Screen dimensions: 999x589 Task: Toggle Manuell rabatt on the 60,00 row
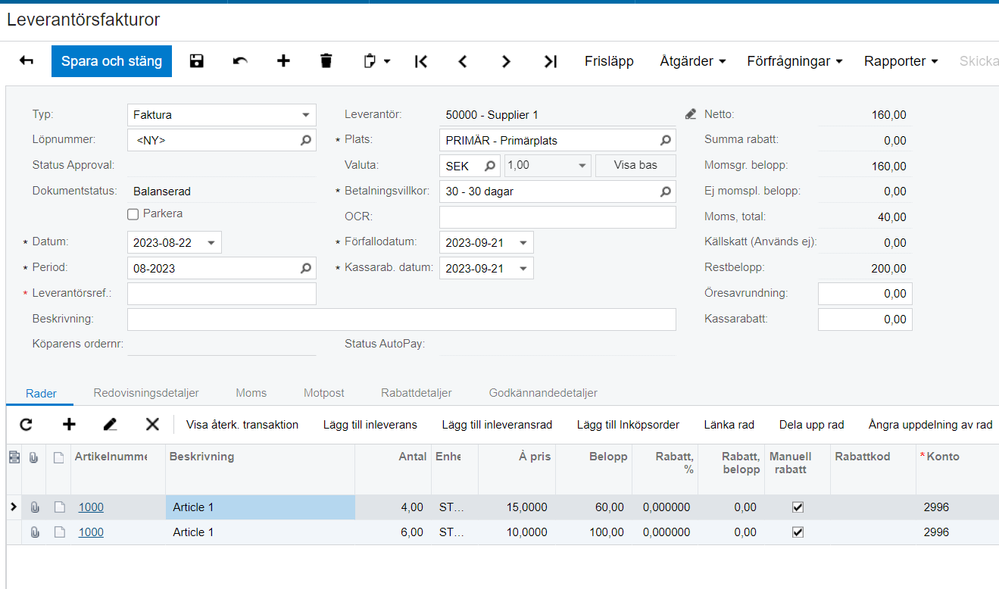click(798, 507)
